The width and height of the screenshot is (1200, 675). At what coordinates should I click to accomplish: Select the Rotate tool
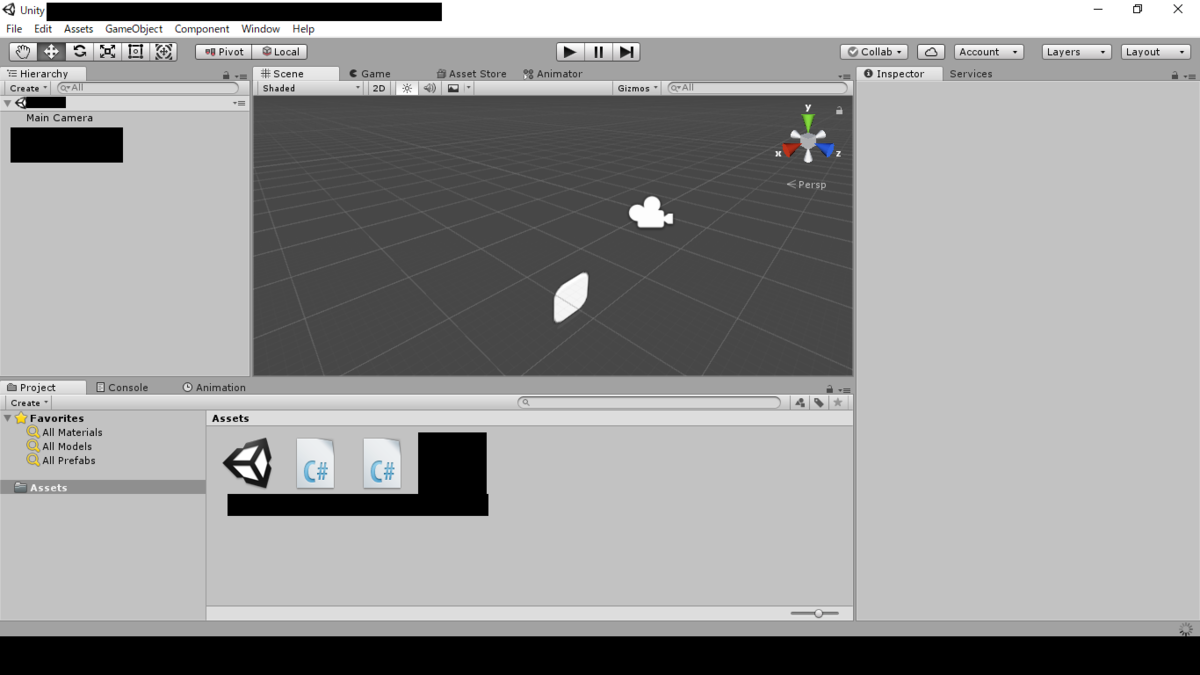tap(79, 52)
